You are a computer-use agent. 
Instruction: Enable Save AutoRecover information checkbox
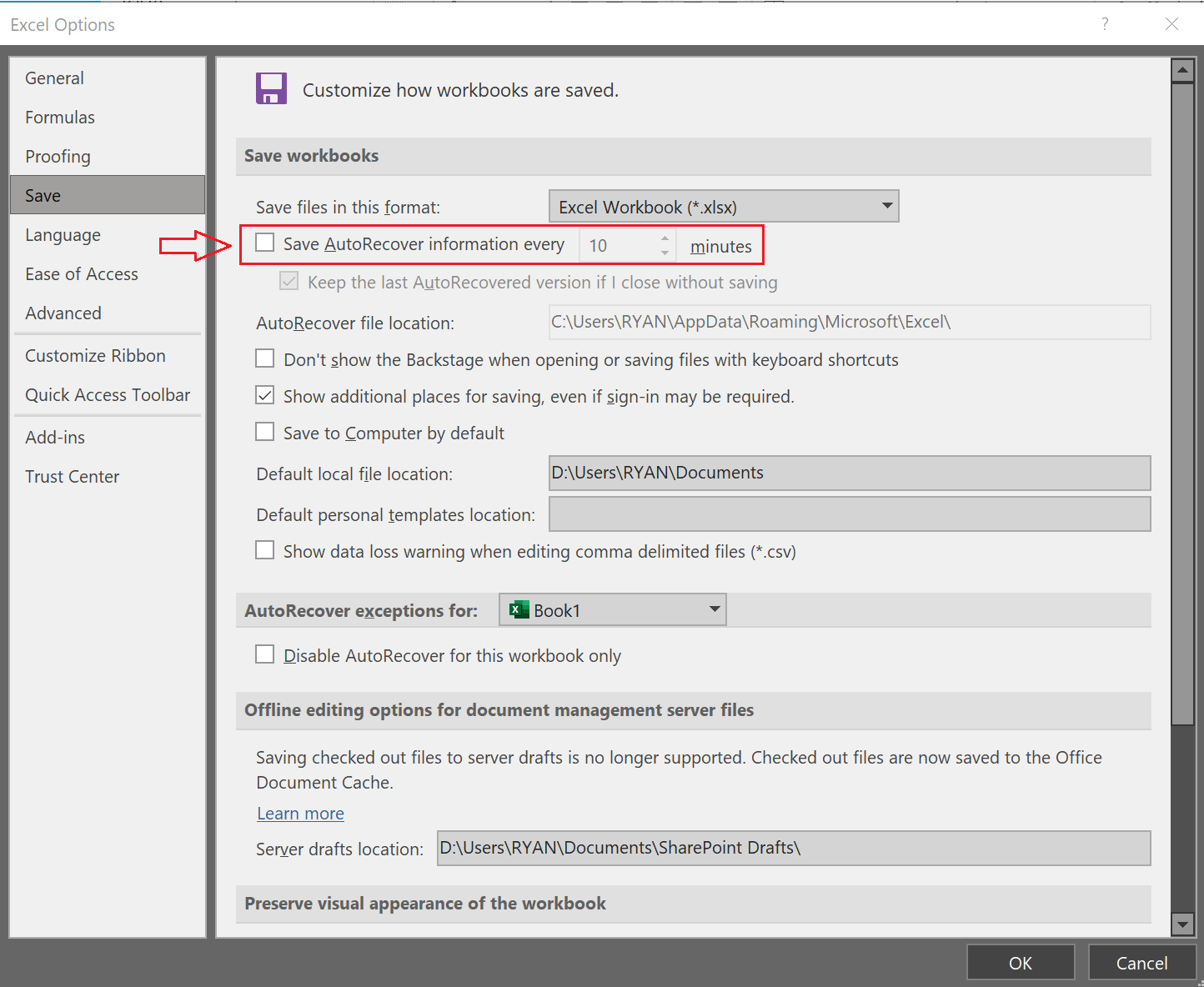265,243
